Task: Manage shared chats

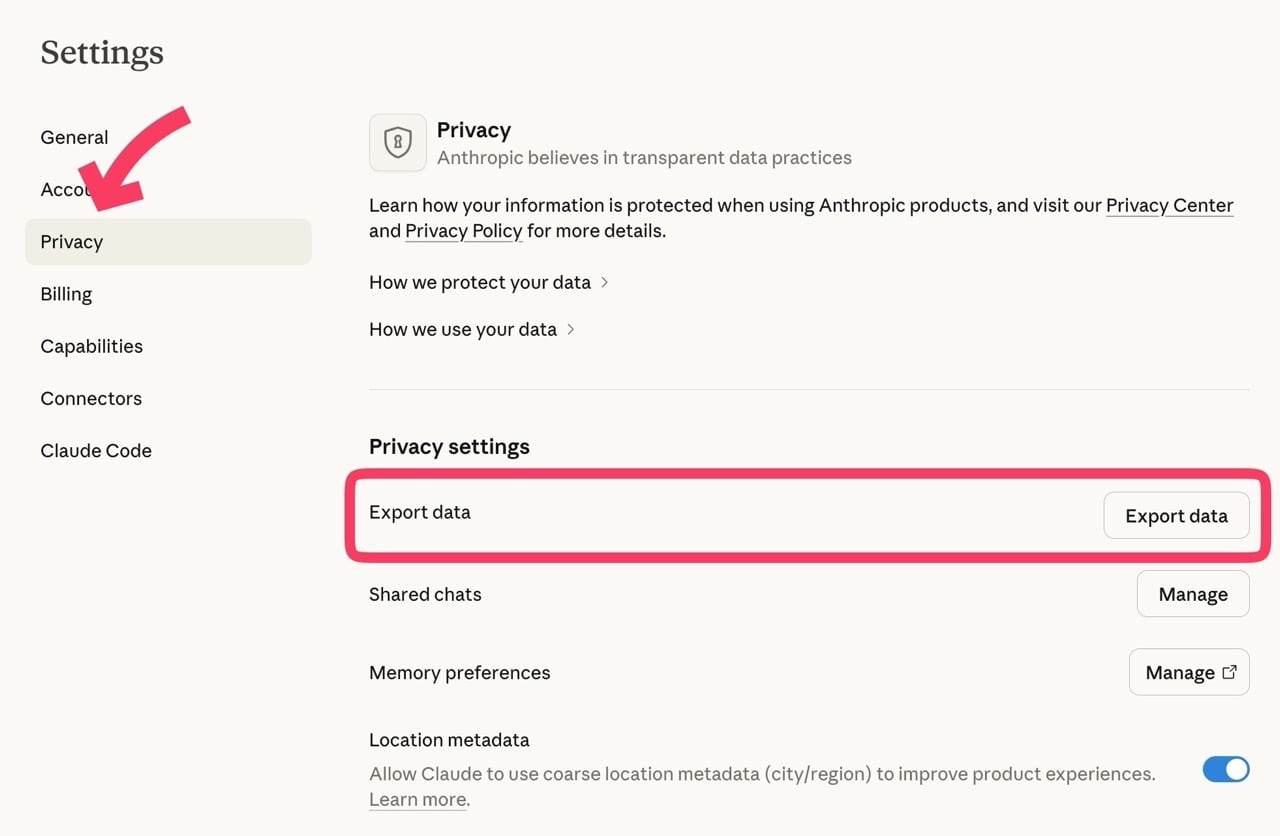Action: click(1192, 594)
